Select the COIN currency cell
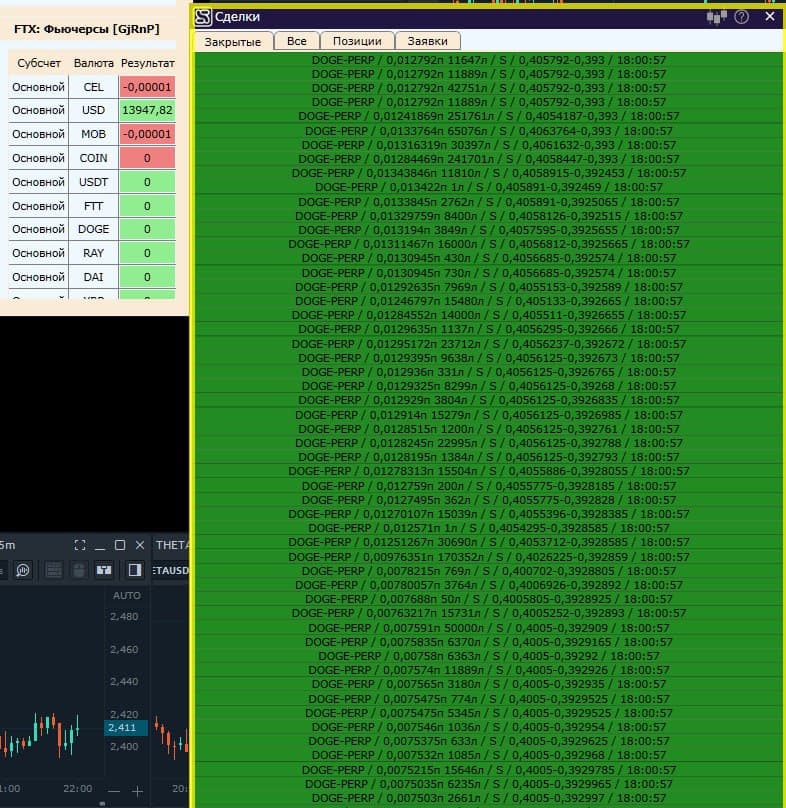 click(93, 158)
